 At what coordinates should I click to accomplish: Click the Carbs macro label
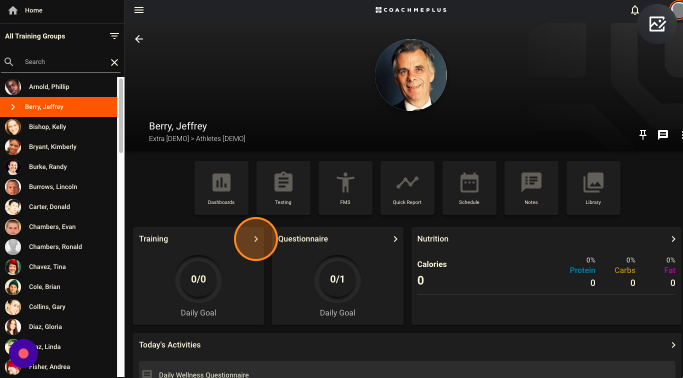tap(625, 270)
